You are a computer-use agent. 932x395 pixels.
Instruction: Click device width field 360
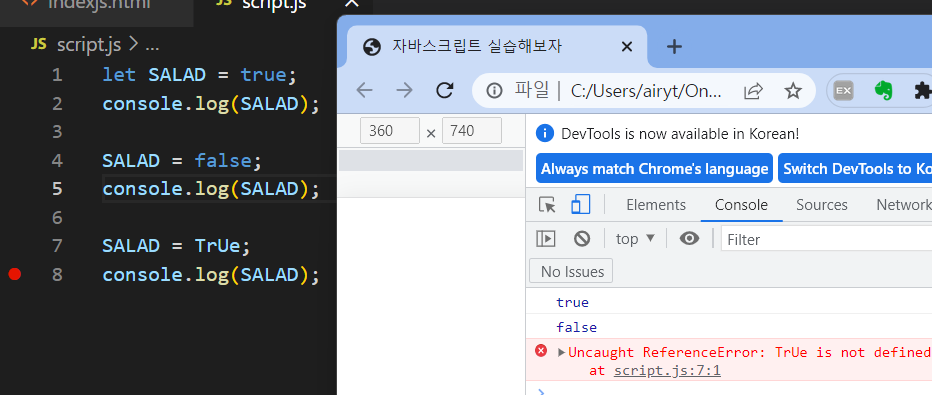click(x=390, y=131)
